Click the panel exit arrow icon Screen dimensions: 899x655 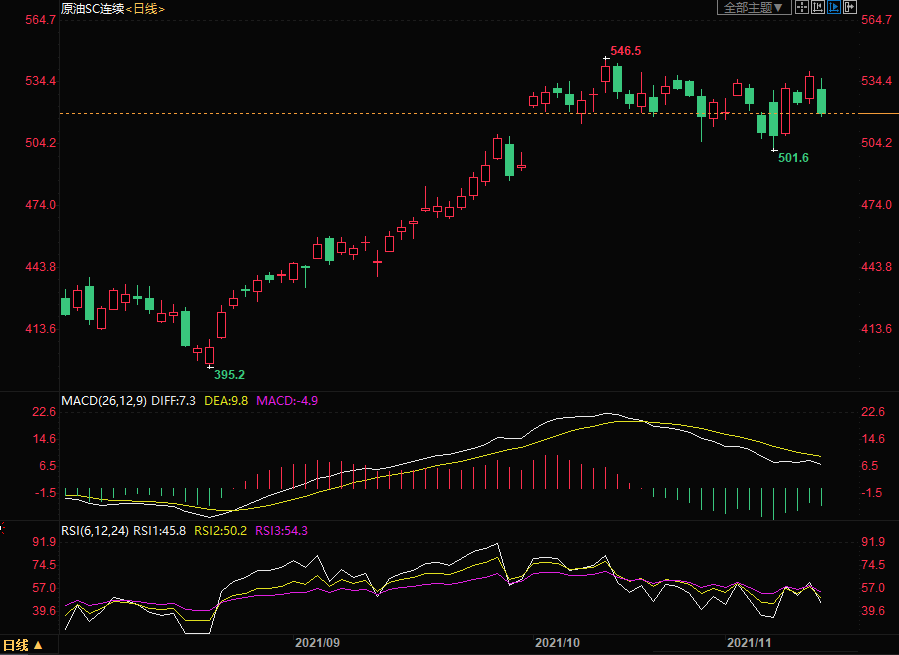tap(850, 7)
